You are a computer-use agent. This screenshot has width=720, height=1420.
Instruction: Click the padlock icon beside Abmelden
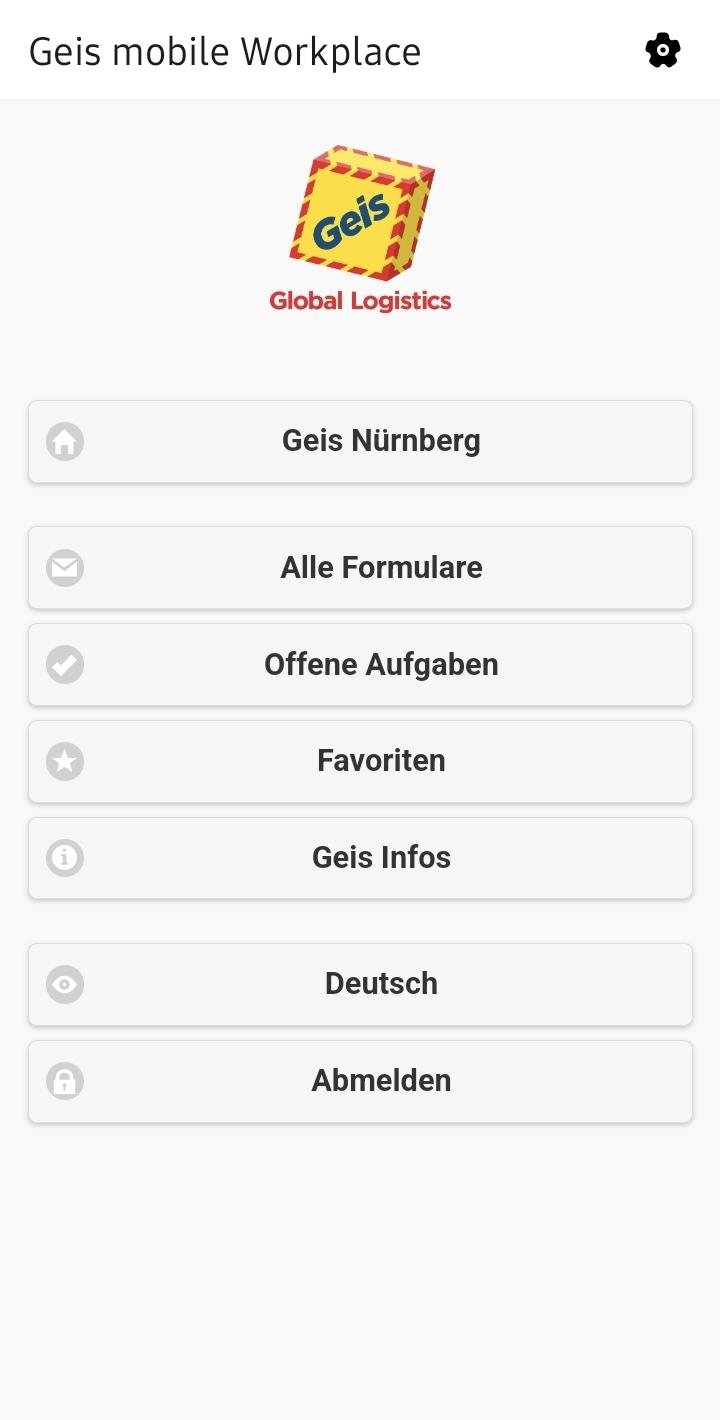coord(65,1081)
